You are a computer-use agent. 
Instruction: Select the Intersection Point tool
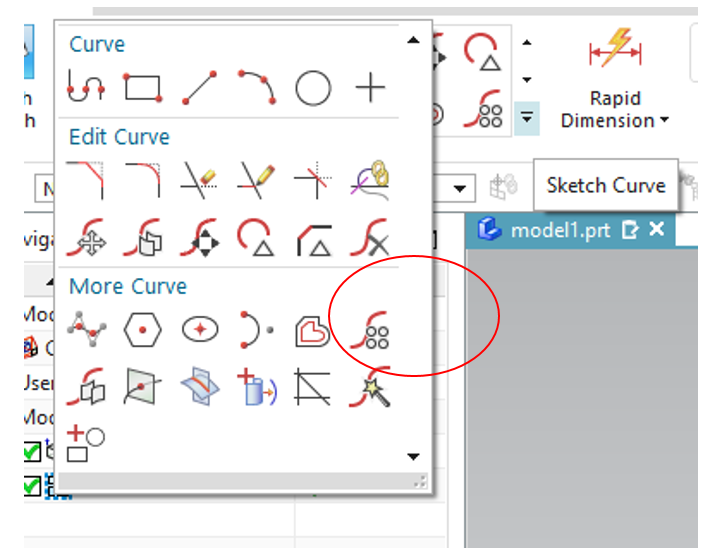click(x=142, y=386)
